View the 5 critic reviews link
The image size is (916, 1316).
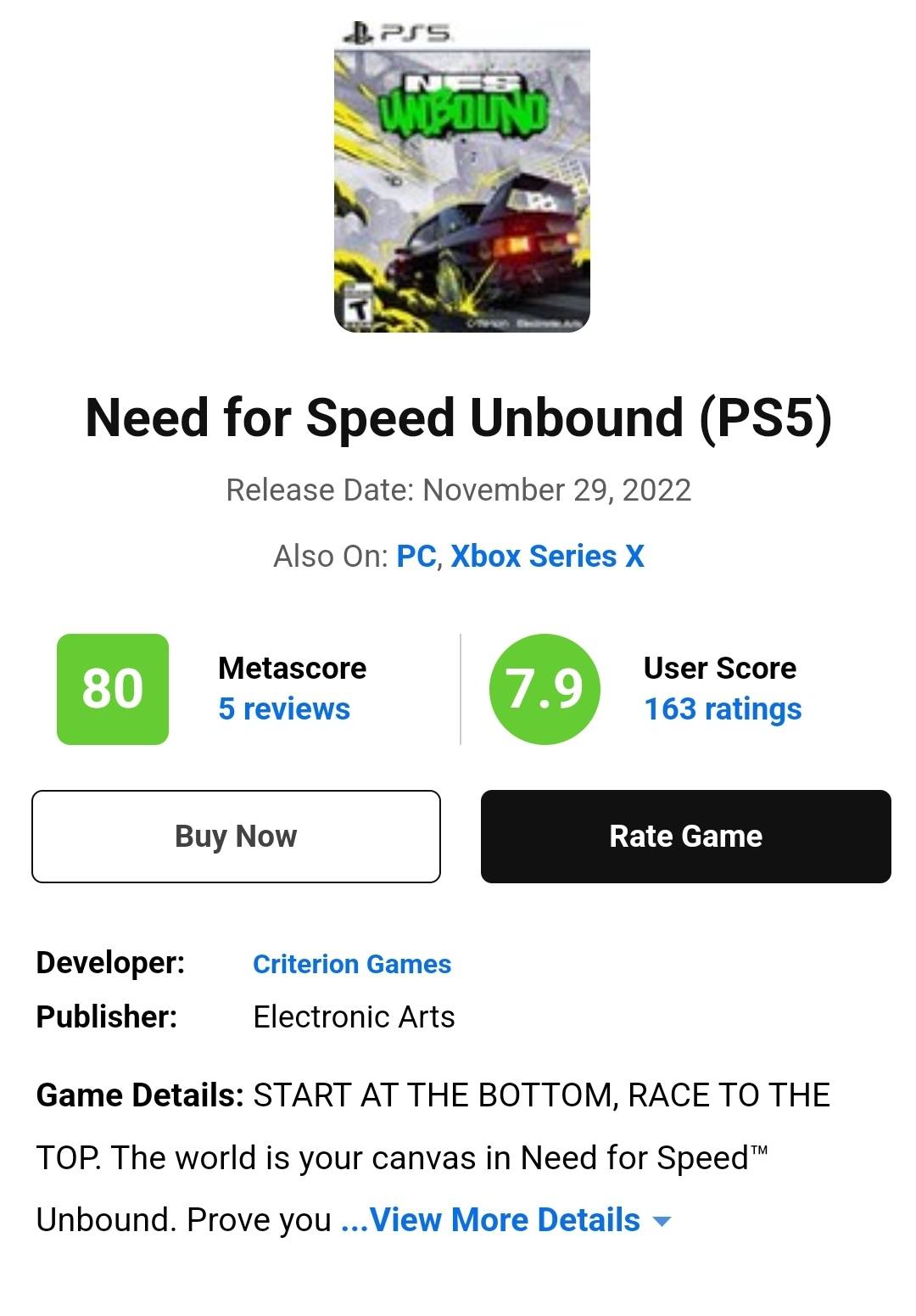283,709
